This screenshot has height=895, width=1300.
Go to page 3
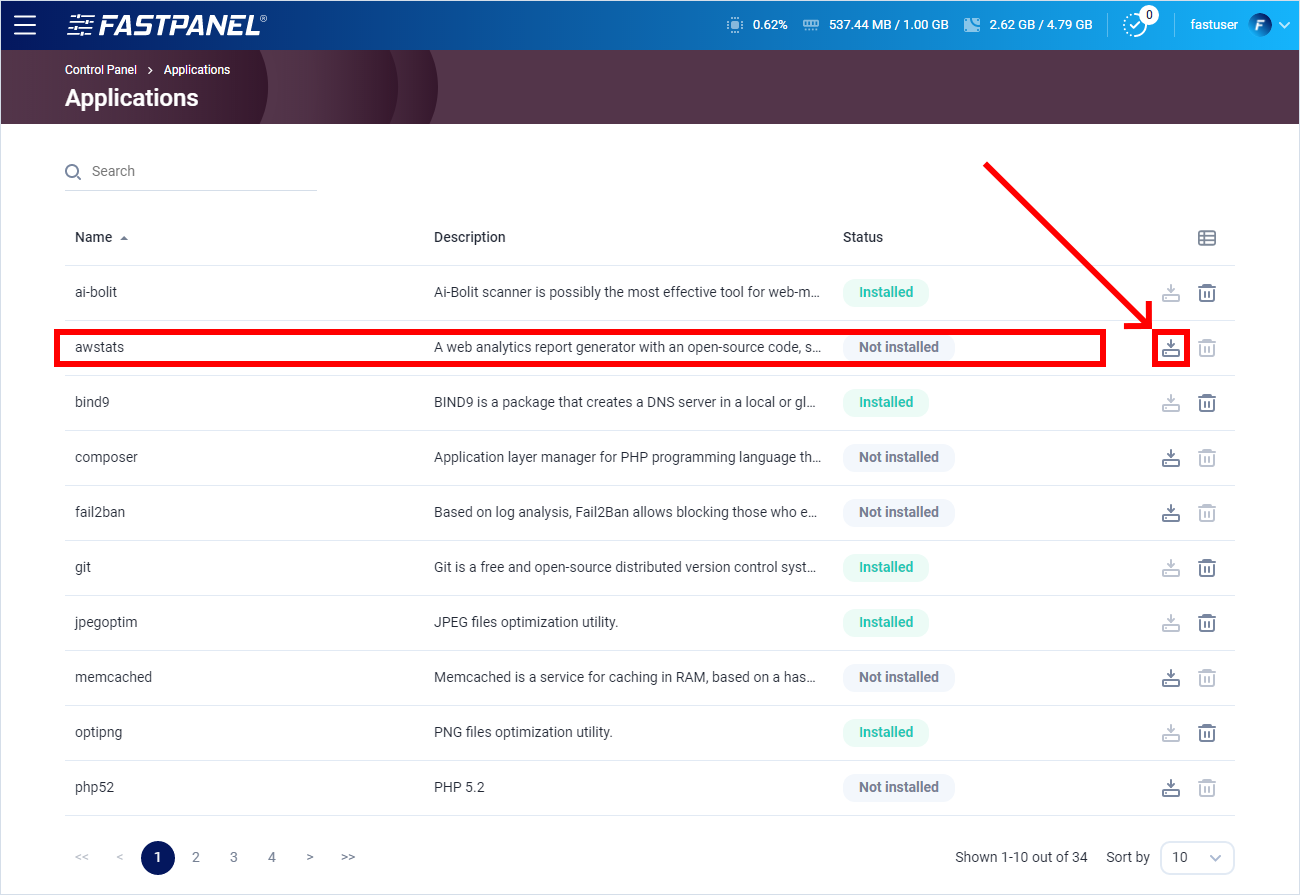pos(234,857)
